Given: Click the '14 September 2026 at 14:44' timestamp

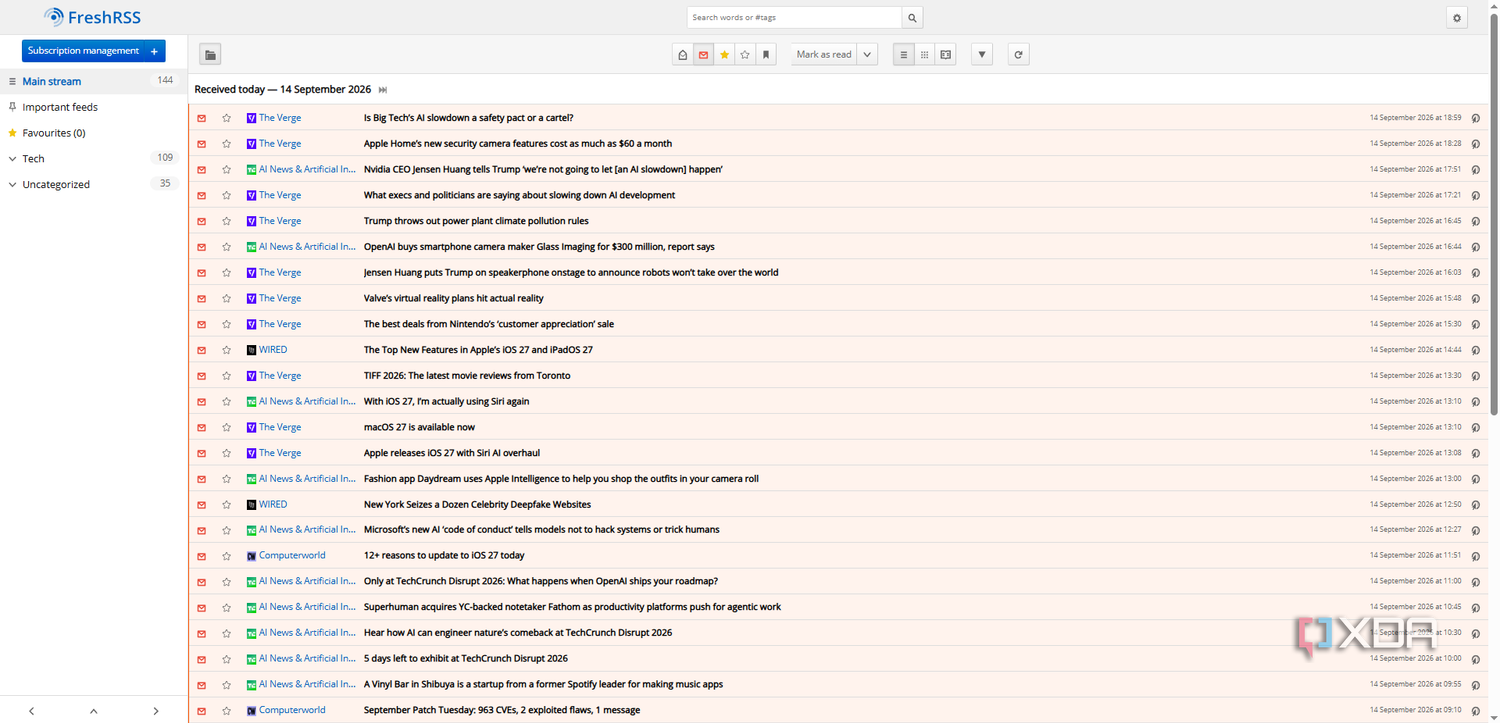Looking at the screenshot, I should (x=1415, y=350).
